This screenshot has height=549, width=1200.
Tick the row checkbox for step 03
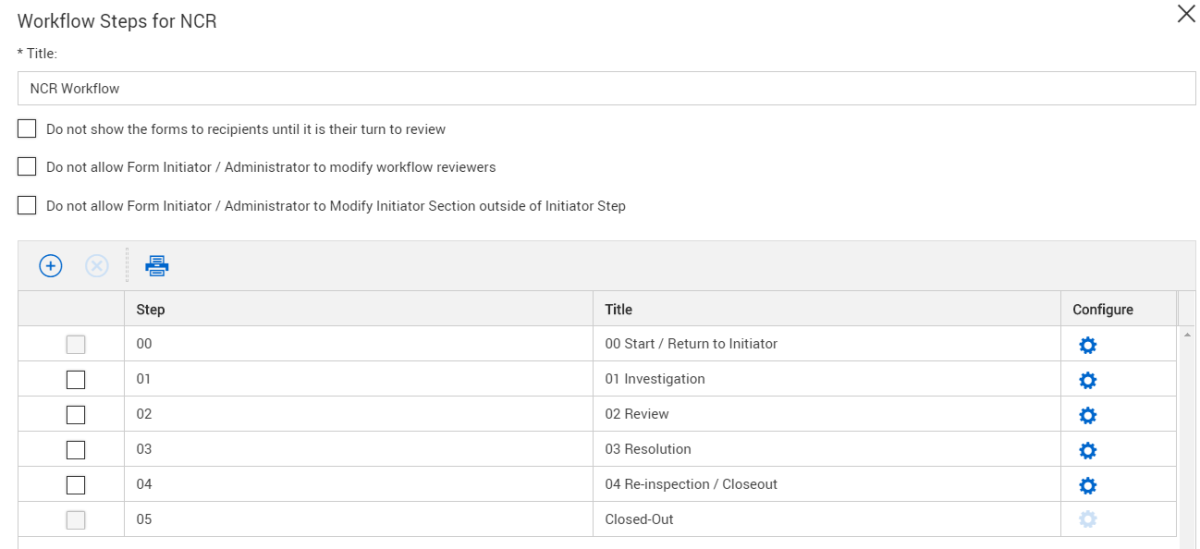click(x=76, y=450)
